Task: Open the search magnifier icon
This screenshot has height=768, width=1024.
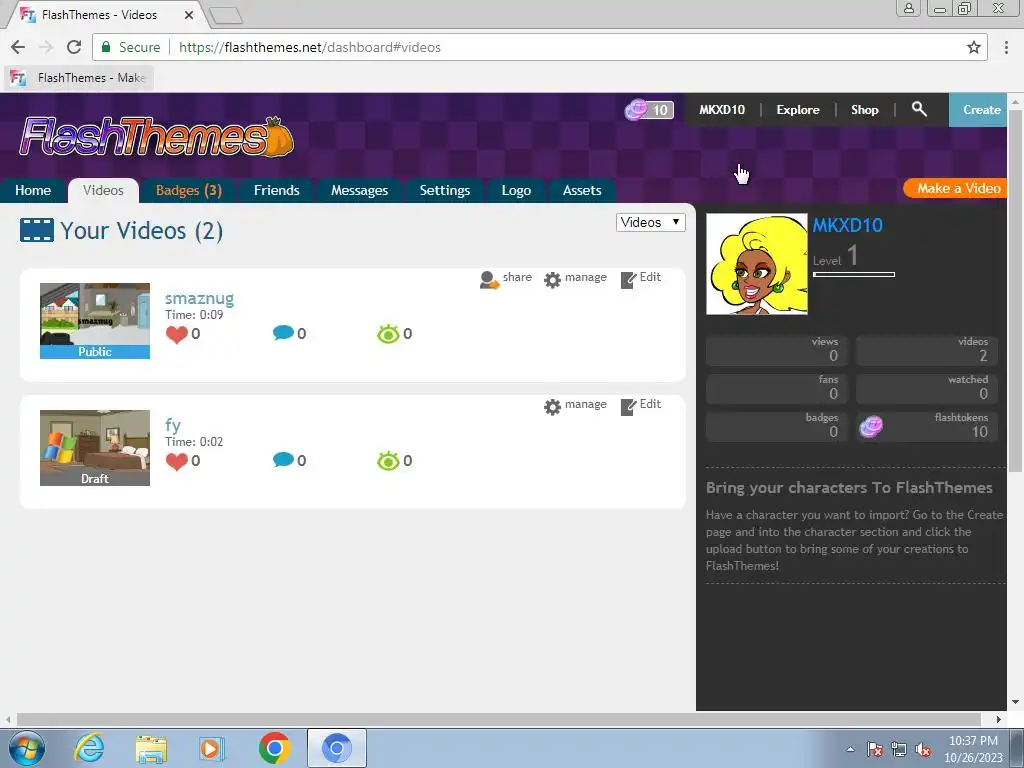Action: pos(919,109)
